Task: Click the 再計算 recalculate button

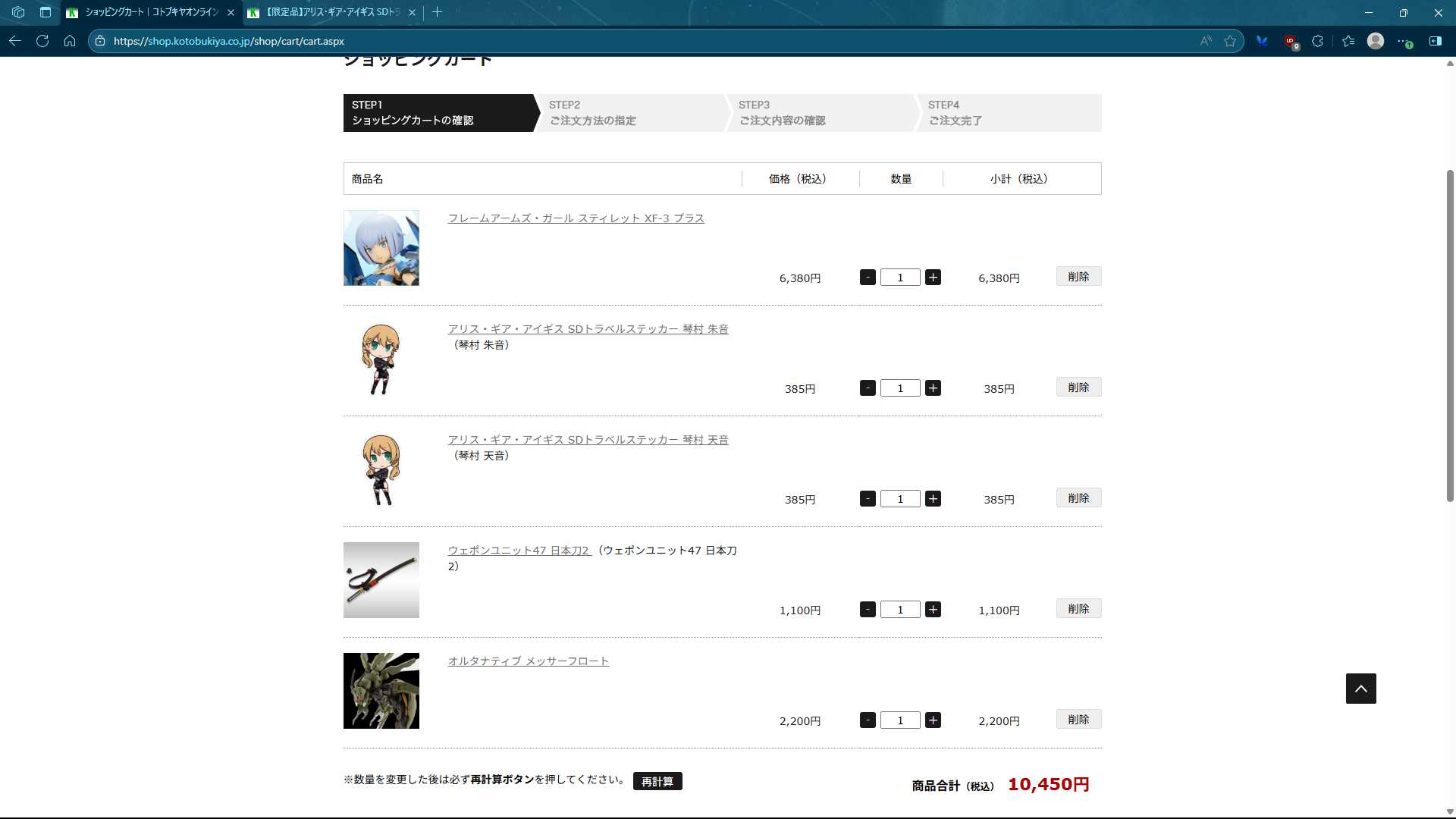Action: point(657,781)
